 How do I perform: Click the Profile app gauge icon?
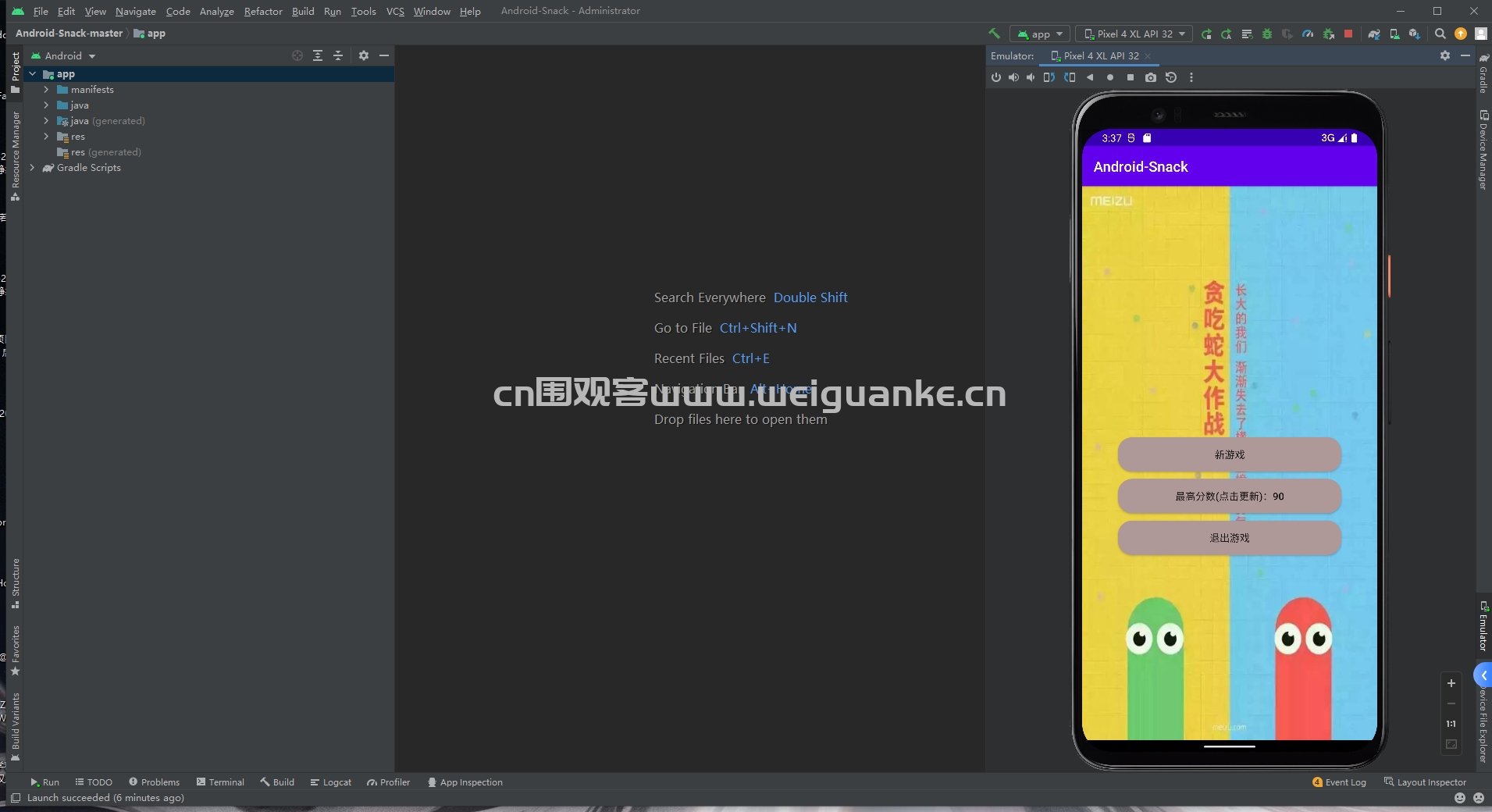(1308, 34)
